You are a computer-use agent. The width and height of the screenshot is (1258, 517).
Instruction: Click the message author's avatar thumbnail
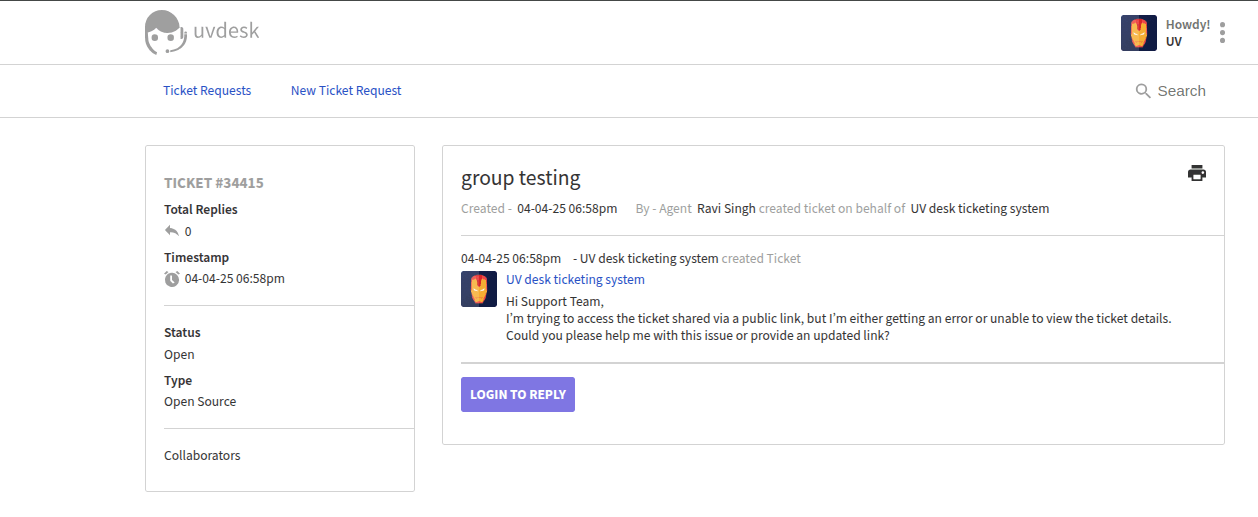coord(479,289)
